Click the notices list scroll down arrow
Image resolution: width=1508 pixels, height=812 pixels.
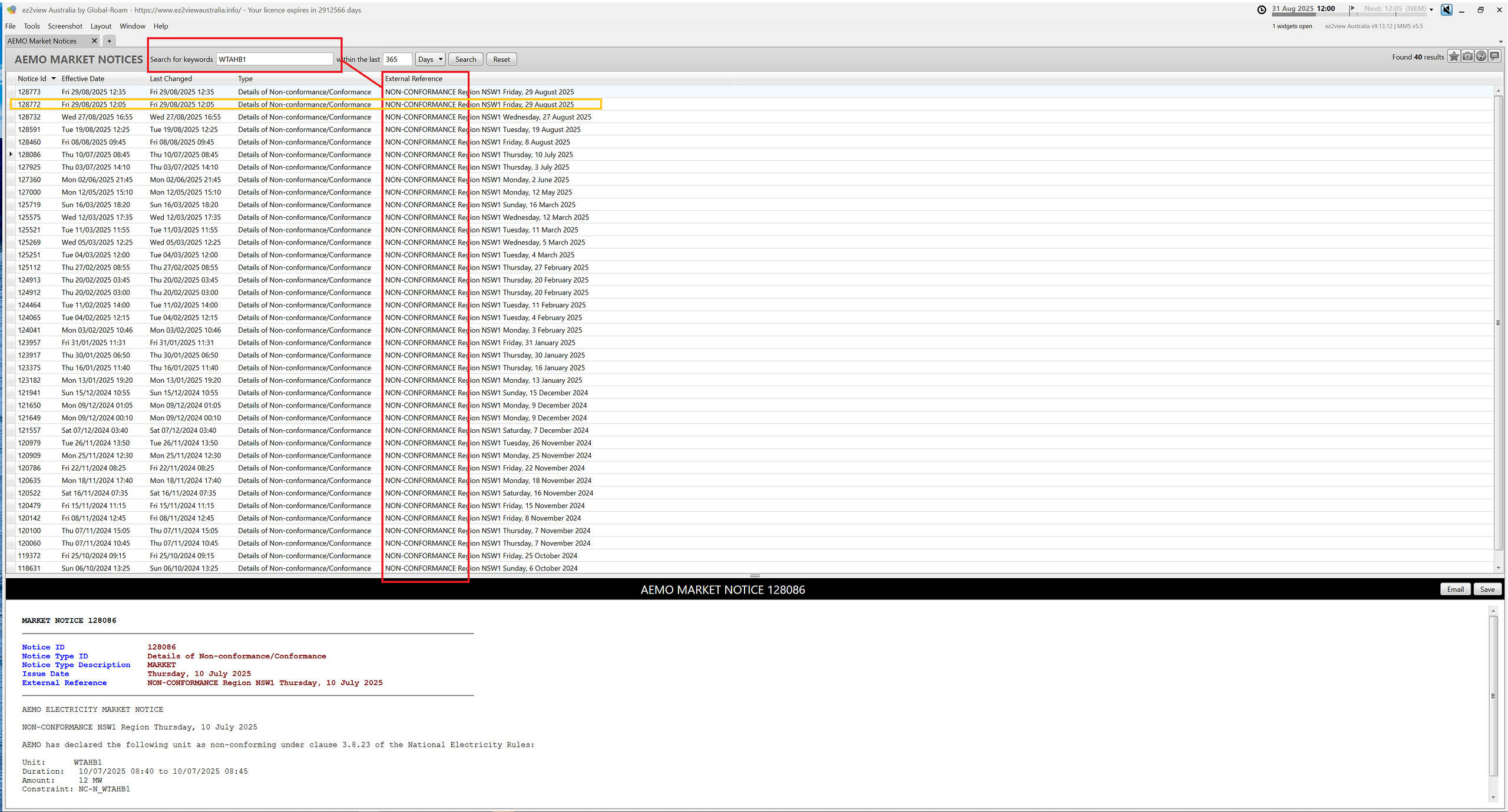(x=1498, y=568)
